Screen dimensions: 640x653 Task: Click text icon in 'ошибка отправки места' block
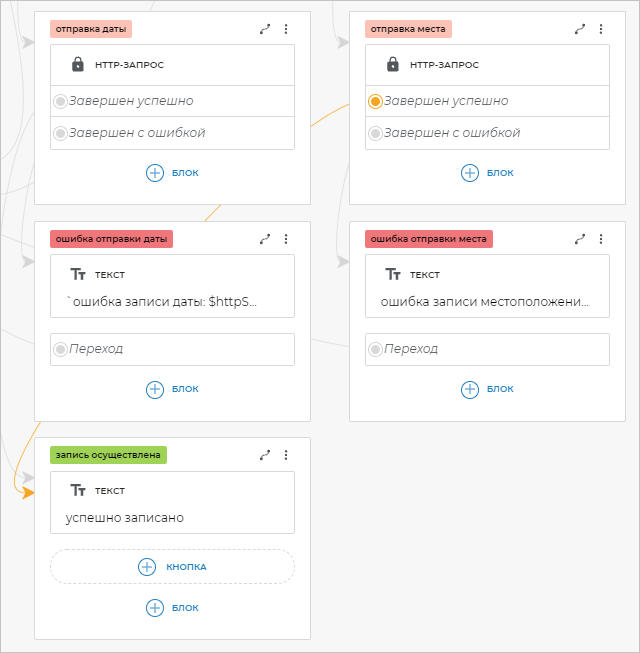[x=393, y=274]
